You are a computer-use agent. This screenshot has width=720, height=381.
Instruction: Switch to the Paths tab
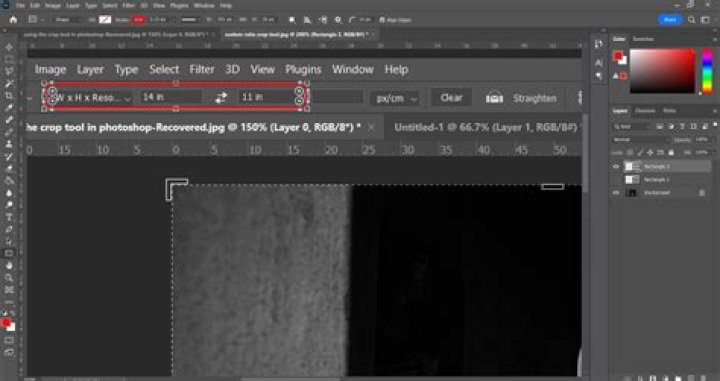pyautogui.click(x=669, y=111)
